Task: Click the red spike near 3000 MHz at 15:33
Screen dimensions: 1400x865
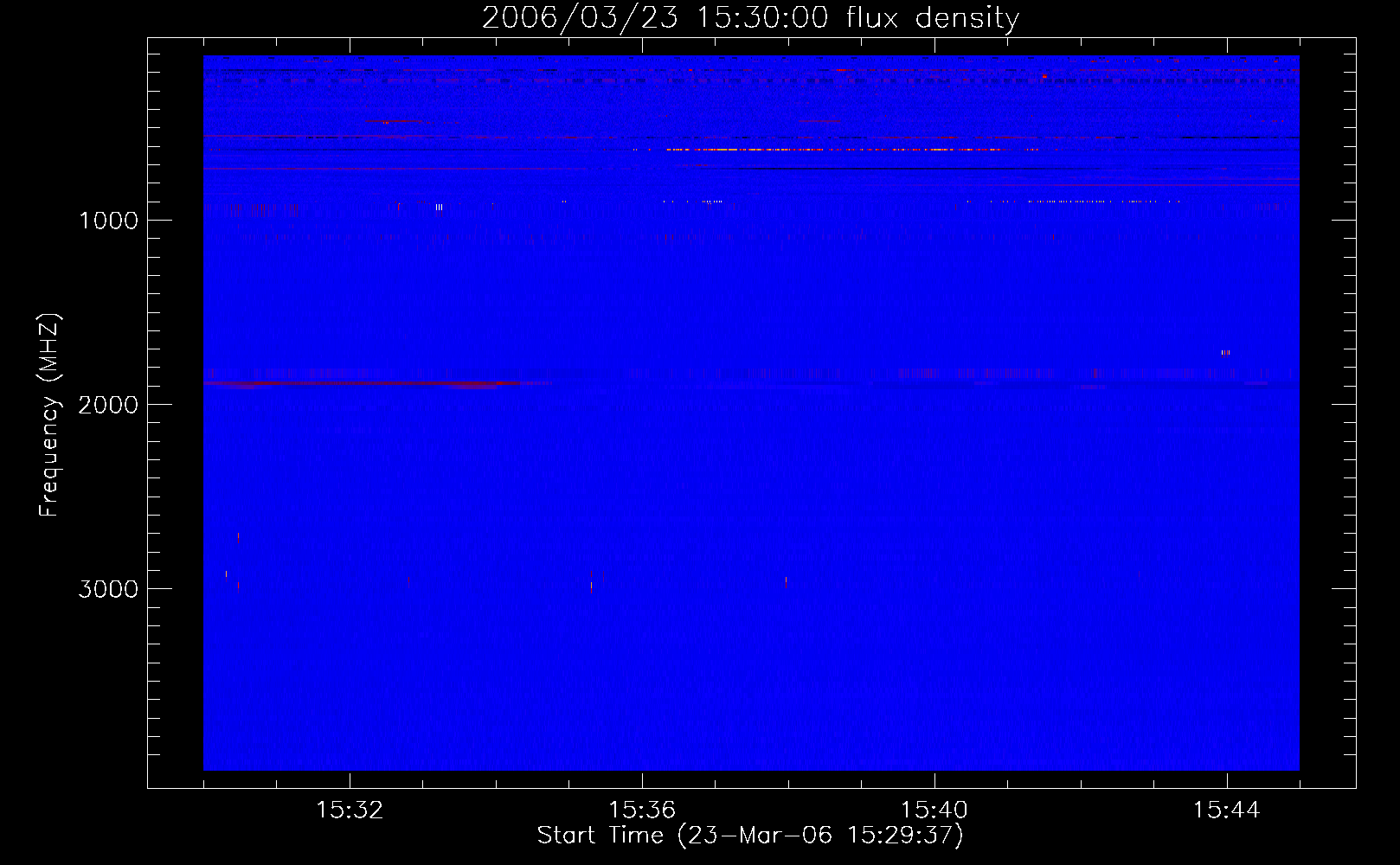Action: [x=408, y=582]
